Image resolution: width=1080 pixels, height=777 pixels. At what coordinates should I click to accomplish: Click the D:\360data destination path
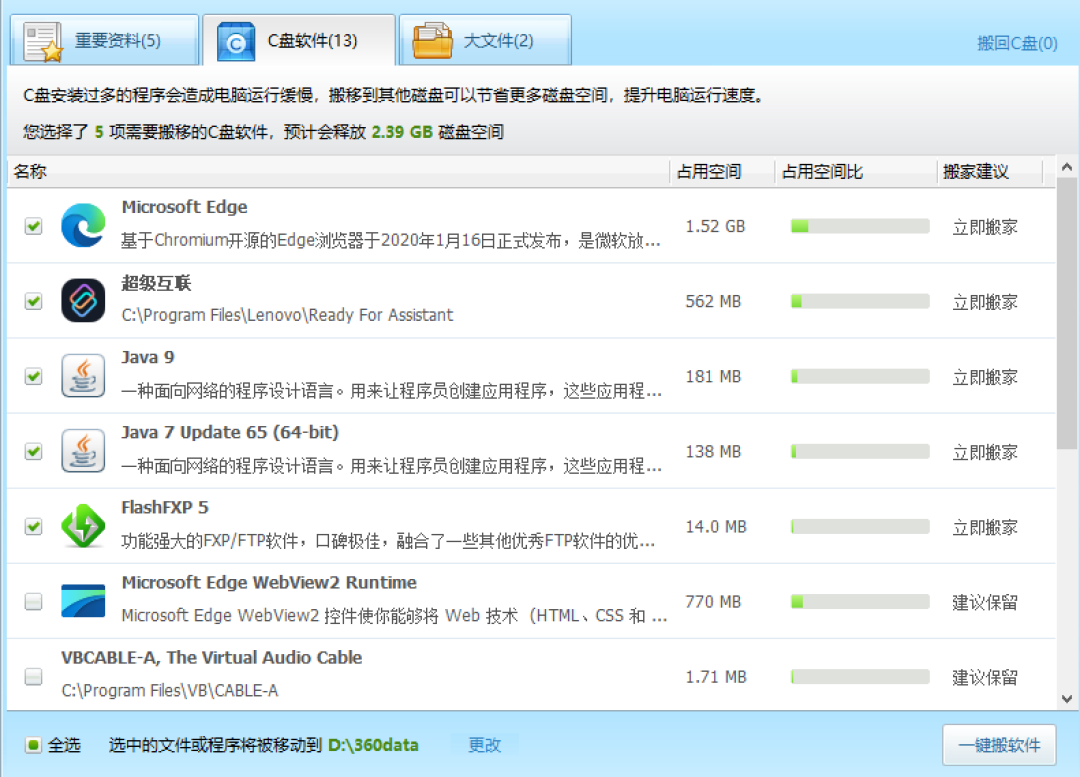tap(373, 745)
